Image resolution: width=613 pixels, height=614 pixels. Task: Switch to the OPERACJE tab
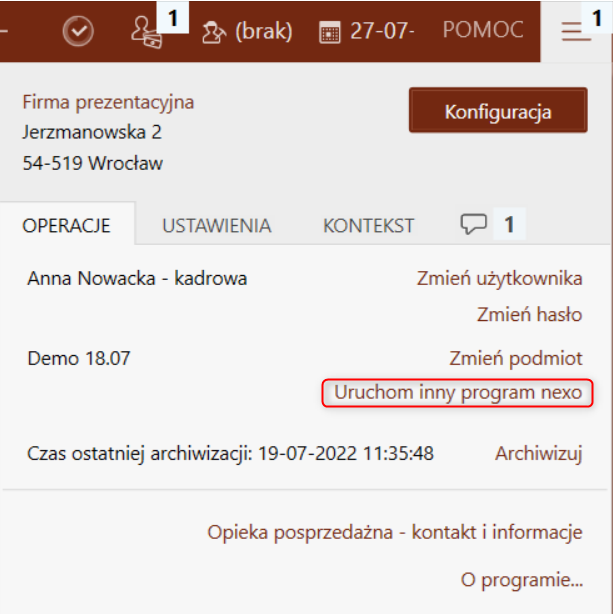pyautogui.click(x=67, y=226)
